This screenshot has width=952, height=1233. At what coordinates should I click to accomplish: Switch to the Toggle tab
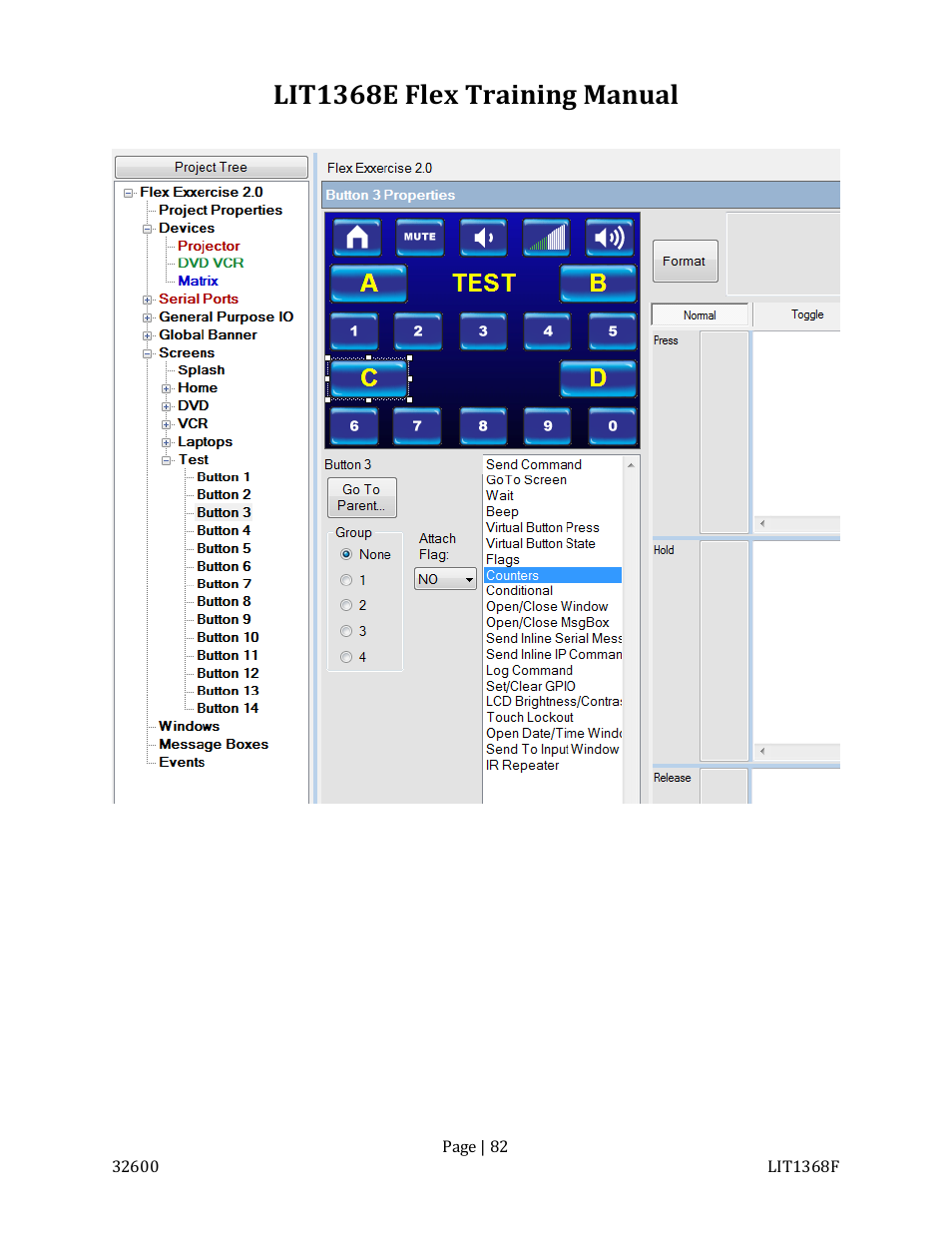pos(807,314)
